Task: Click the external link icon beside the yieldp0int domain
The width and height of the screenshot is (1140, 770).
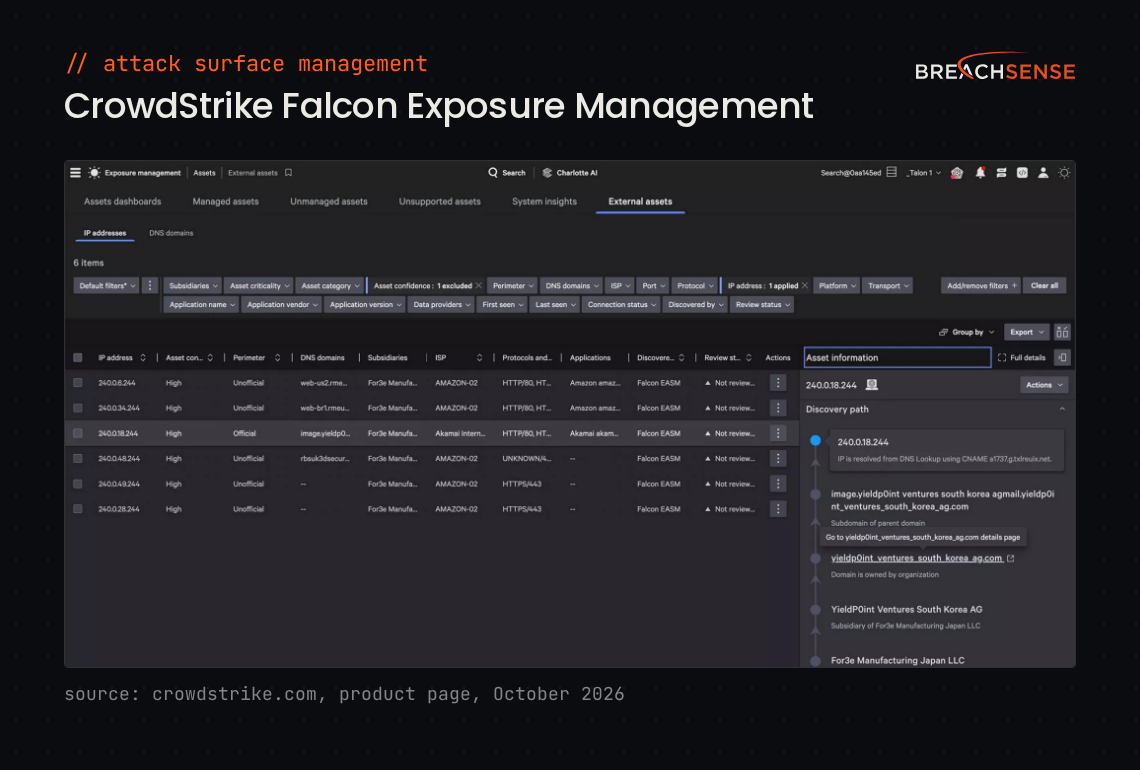Action: tap(1011, 558)
